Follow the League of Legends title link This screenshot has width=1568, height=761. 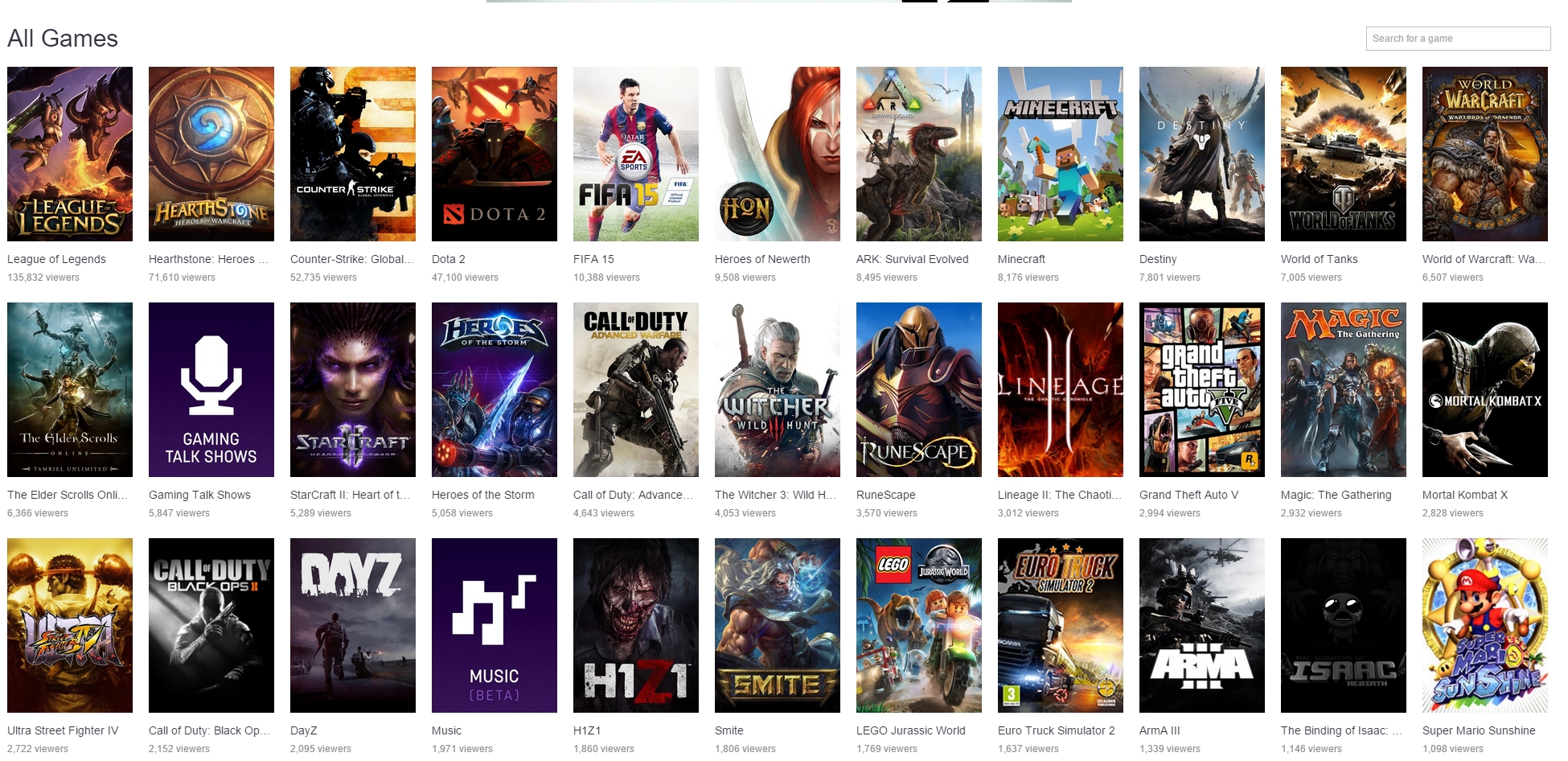[56, 259]
